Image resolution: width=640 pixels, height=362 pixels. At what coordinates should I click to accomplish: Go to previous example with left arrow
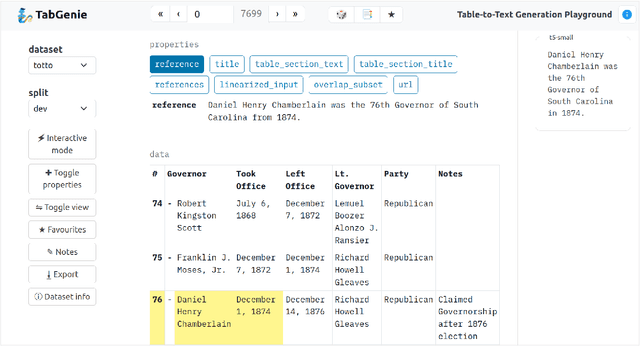pos(178,14)
